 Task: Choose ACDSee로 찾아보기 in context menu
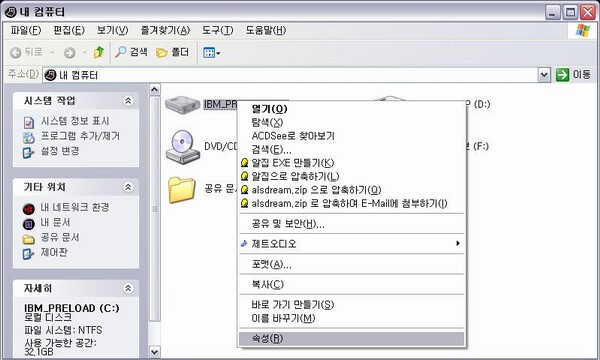pyautogui.click(x=351, y=136)
